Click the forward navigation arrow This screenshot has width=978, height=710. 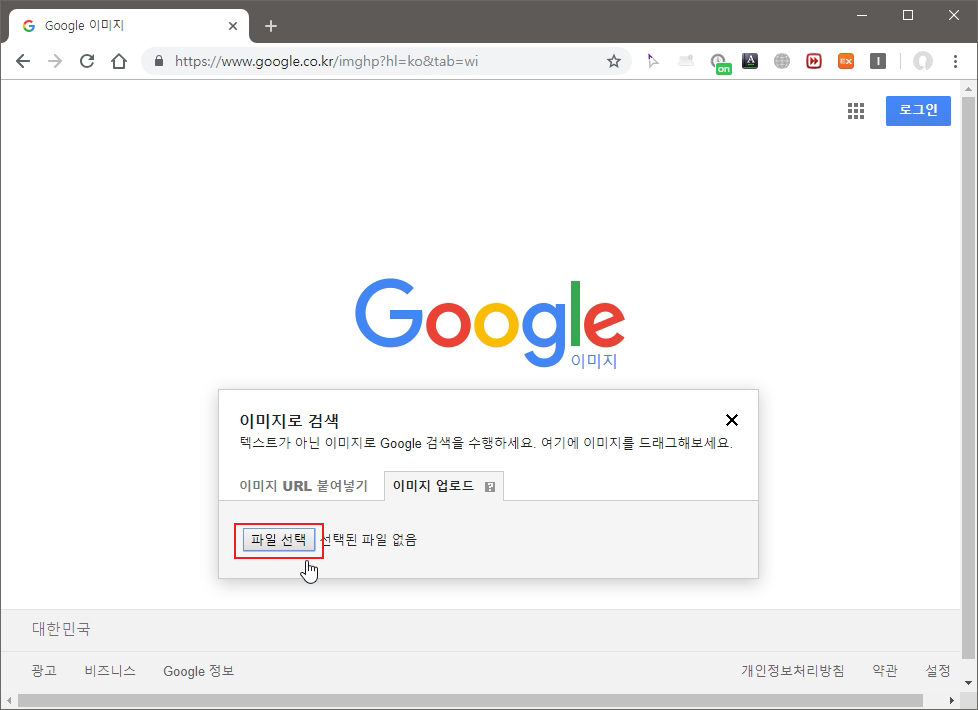tap(55, 61)
